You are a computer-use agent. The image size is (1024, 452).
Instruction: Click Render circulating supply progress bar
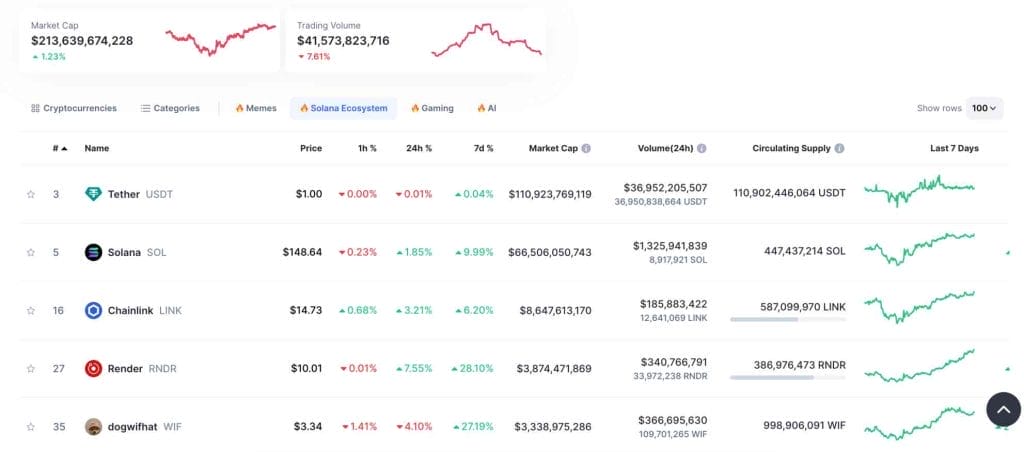[788, 378]
